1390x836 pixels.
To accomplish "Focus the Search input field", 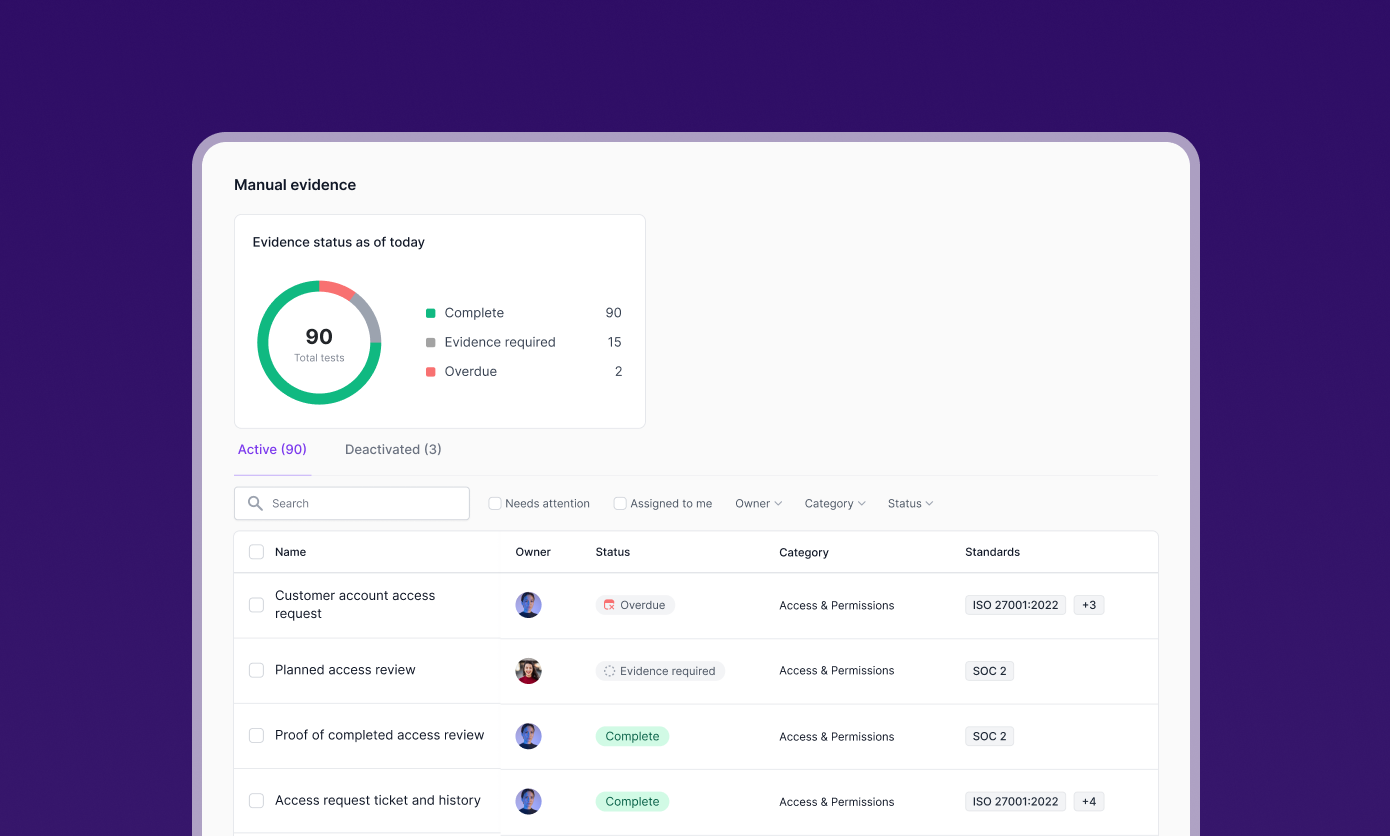I will (352, 503).
